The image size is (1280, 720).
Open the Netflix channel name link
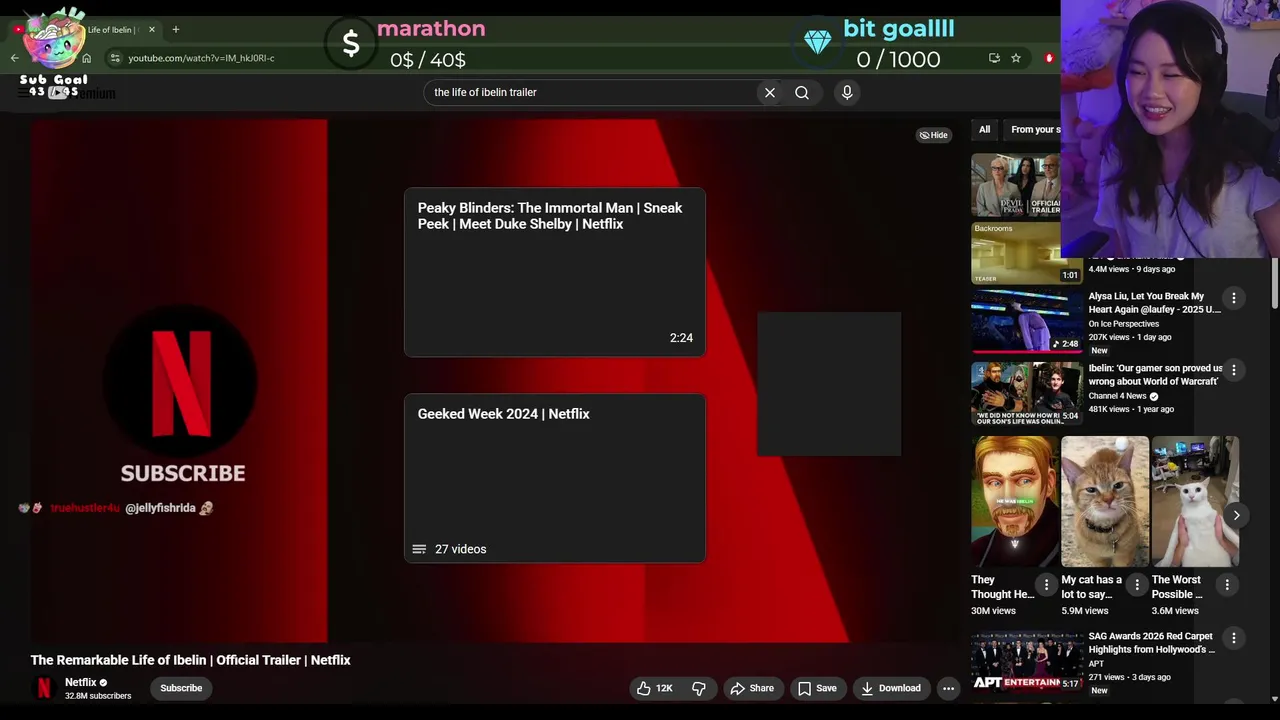click(80, 682)
